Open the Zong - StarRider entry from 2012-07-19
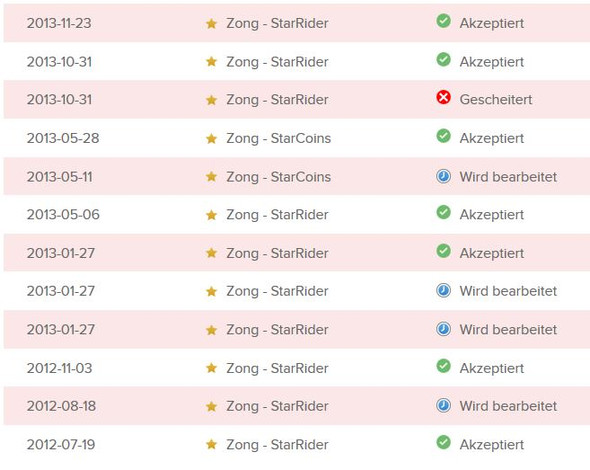This screenshot has width=590, height=470. (277, 444)
